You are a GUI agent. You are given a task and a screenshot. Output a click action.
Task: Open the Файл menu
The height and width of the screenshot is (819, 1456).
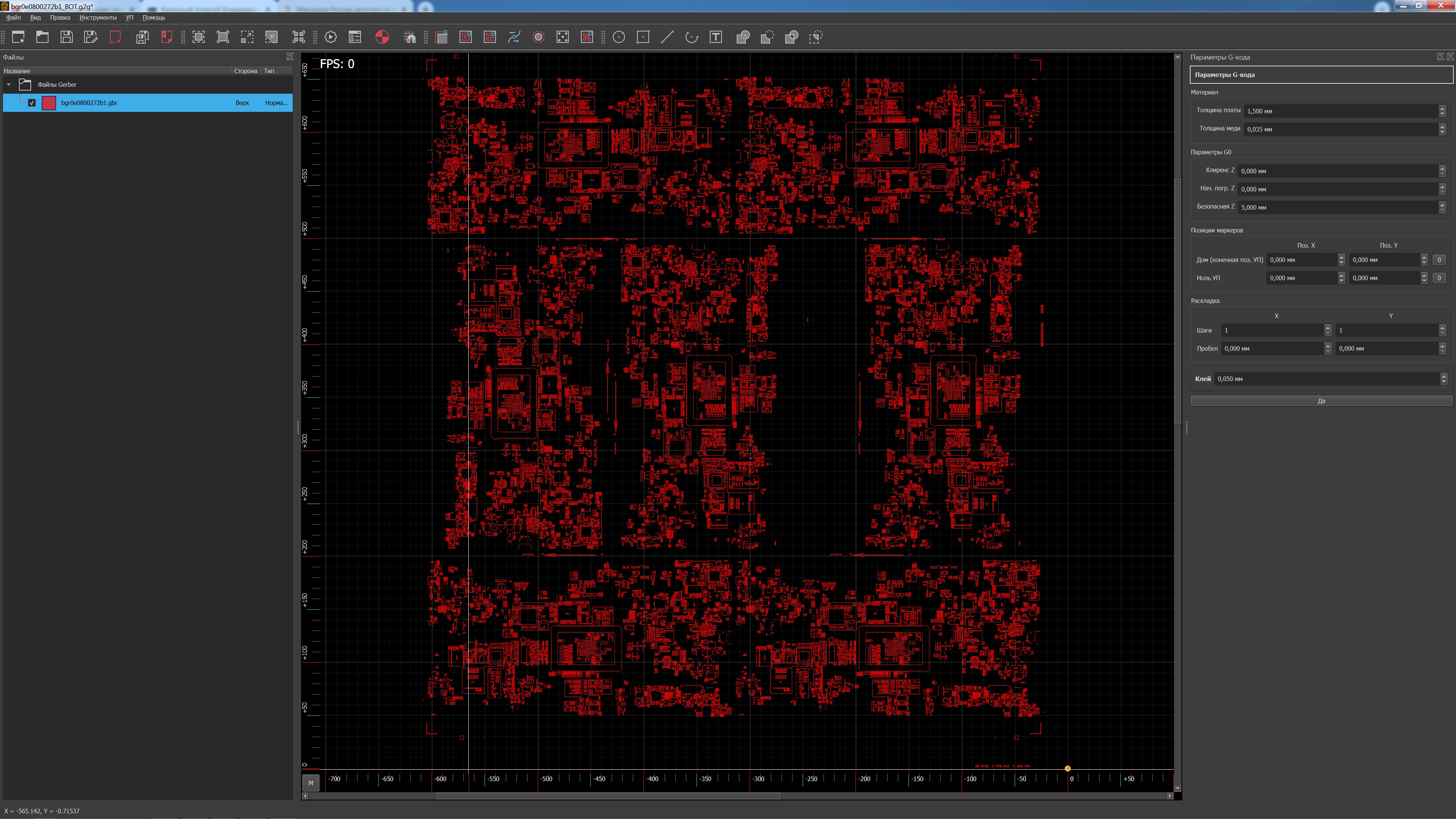tap(14, 17)
